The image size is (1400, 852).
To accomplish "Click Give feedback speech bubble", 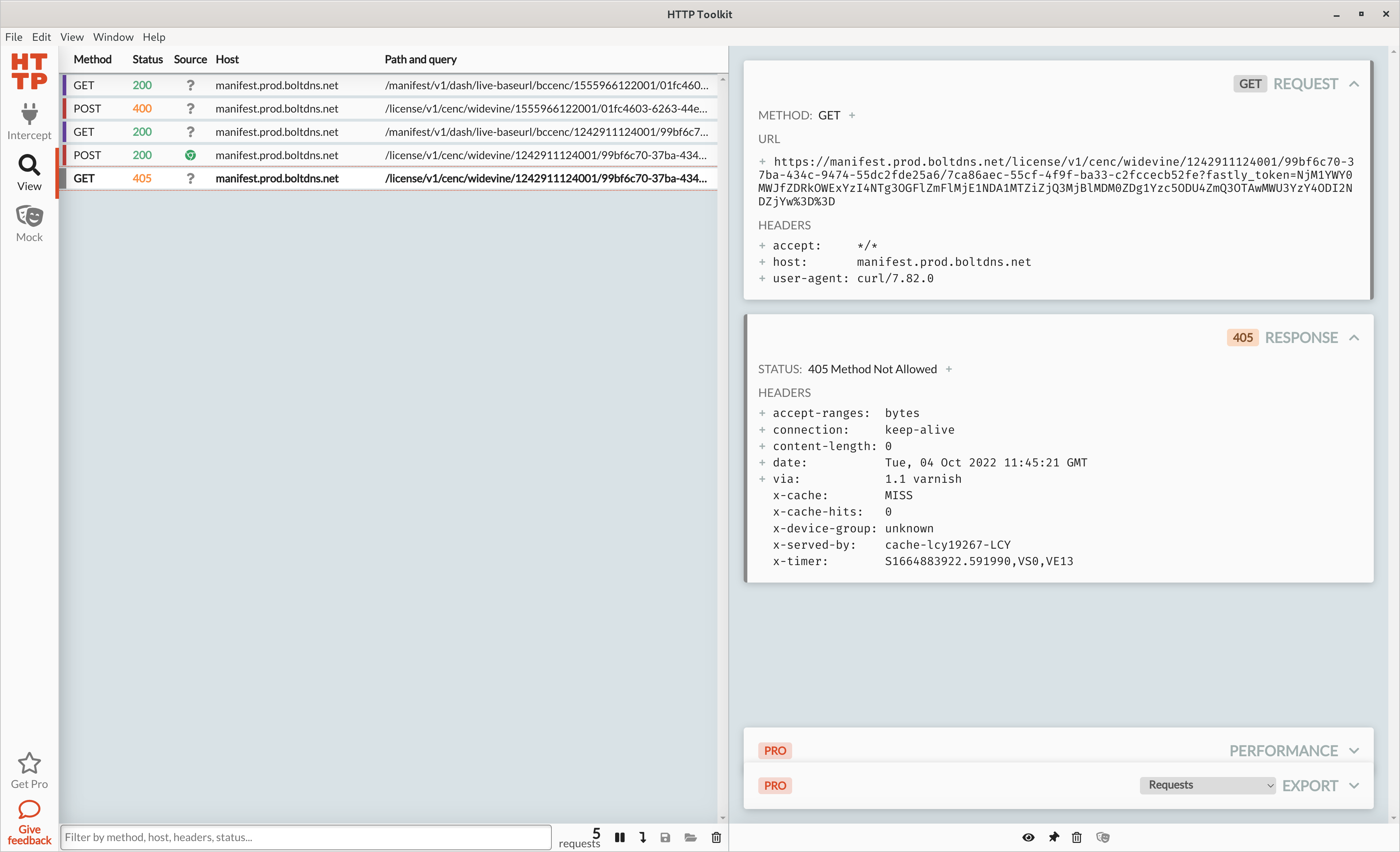I will tap(29, 822).
